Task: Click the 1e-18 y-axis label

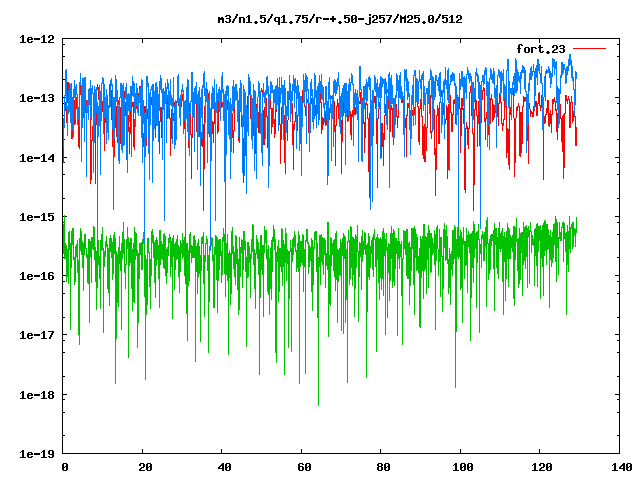Action: click(37, 395)
